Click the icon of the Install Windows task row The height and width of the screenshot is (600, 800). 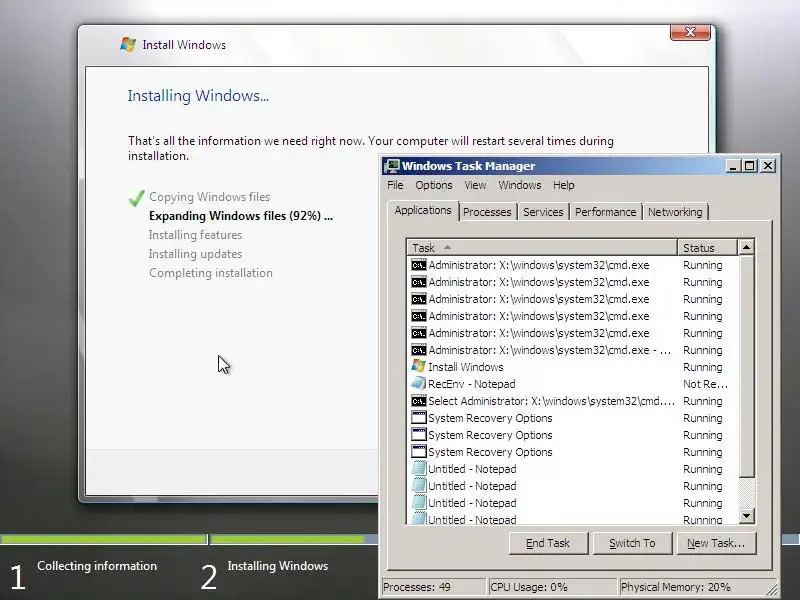pos(418,366)
